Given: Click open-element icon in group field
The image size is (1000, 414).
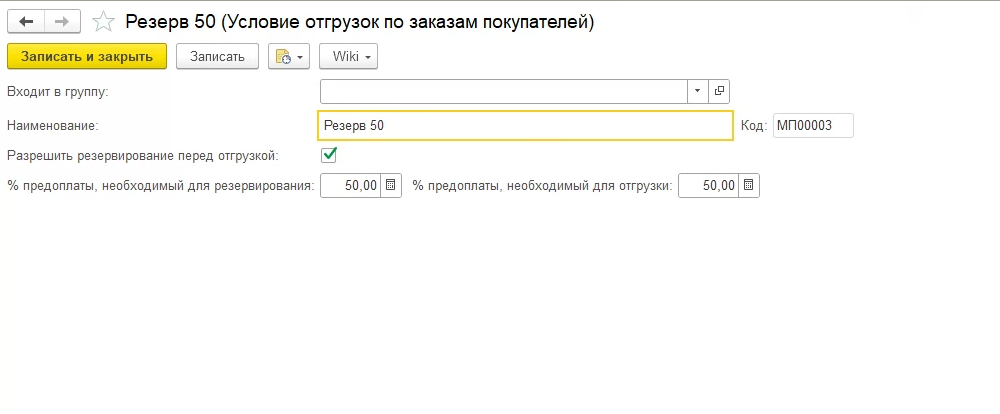Looking at the screenshot, I should pyautogui.click(x=719, y=91).
